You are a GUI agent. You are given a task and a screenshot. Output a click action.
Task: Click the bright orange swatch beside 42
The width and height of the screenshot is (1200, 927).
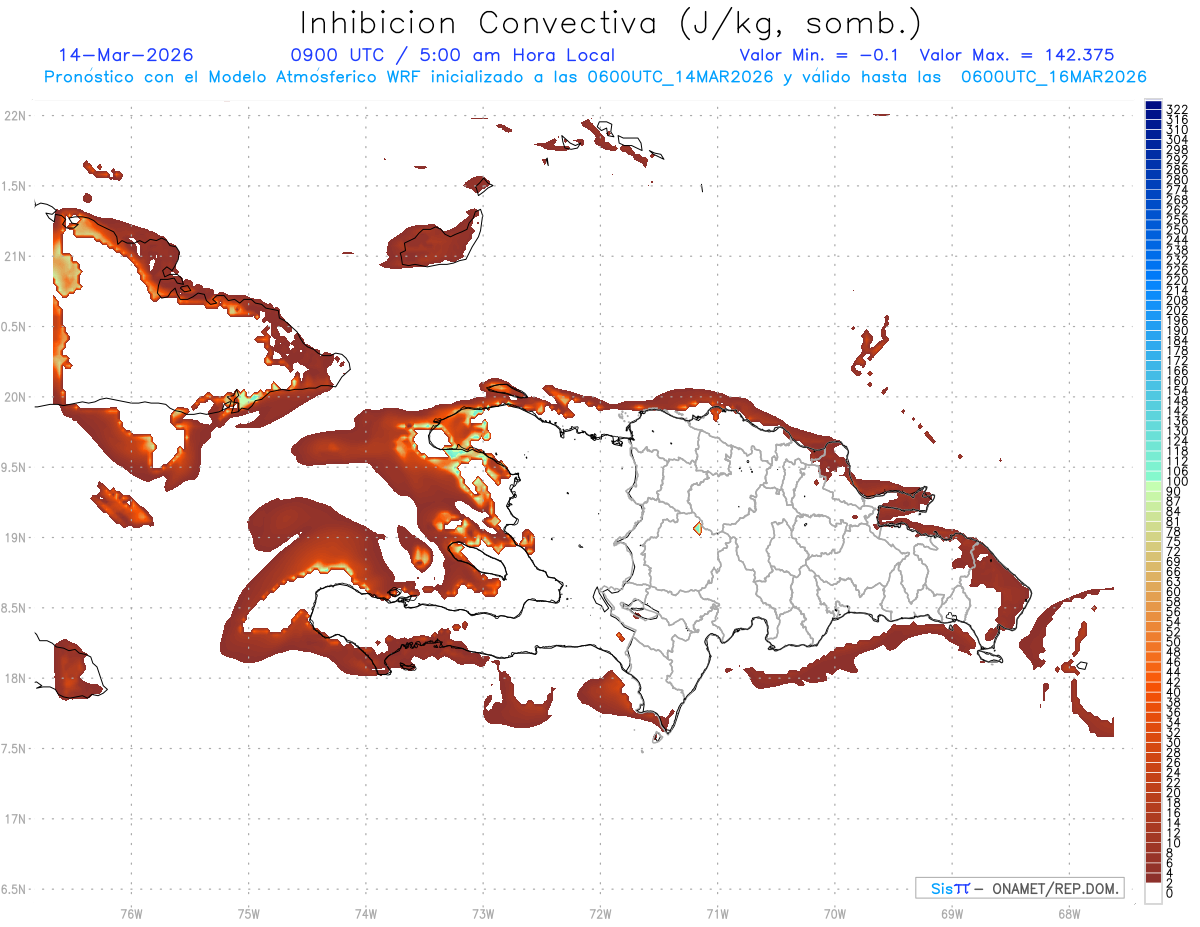click(1153, 685)
